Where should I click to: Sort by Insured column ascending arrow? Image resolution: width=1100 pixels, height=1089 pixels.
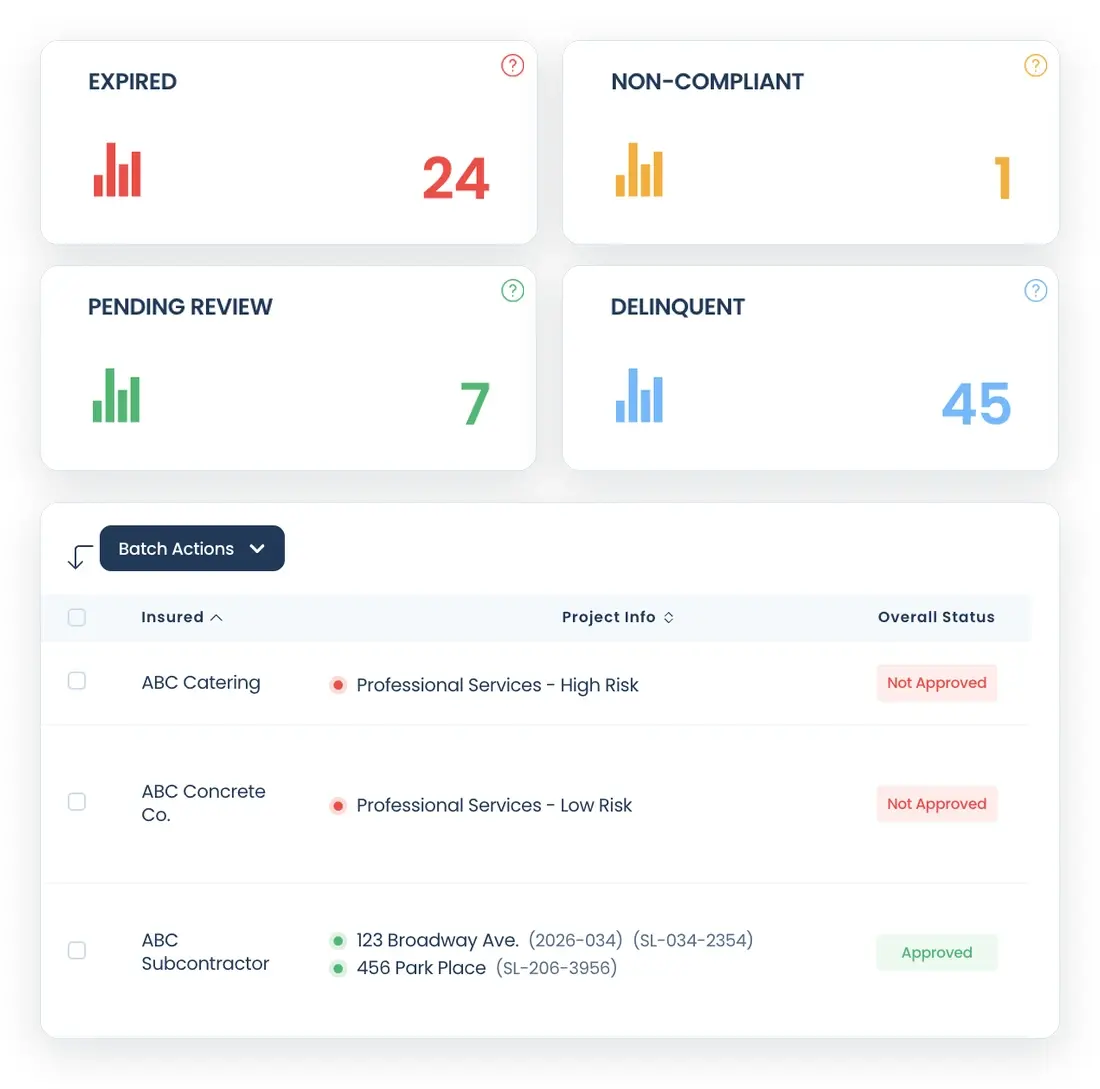tap(217, 617)
